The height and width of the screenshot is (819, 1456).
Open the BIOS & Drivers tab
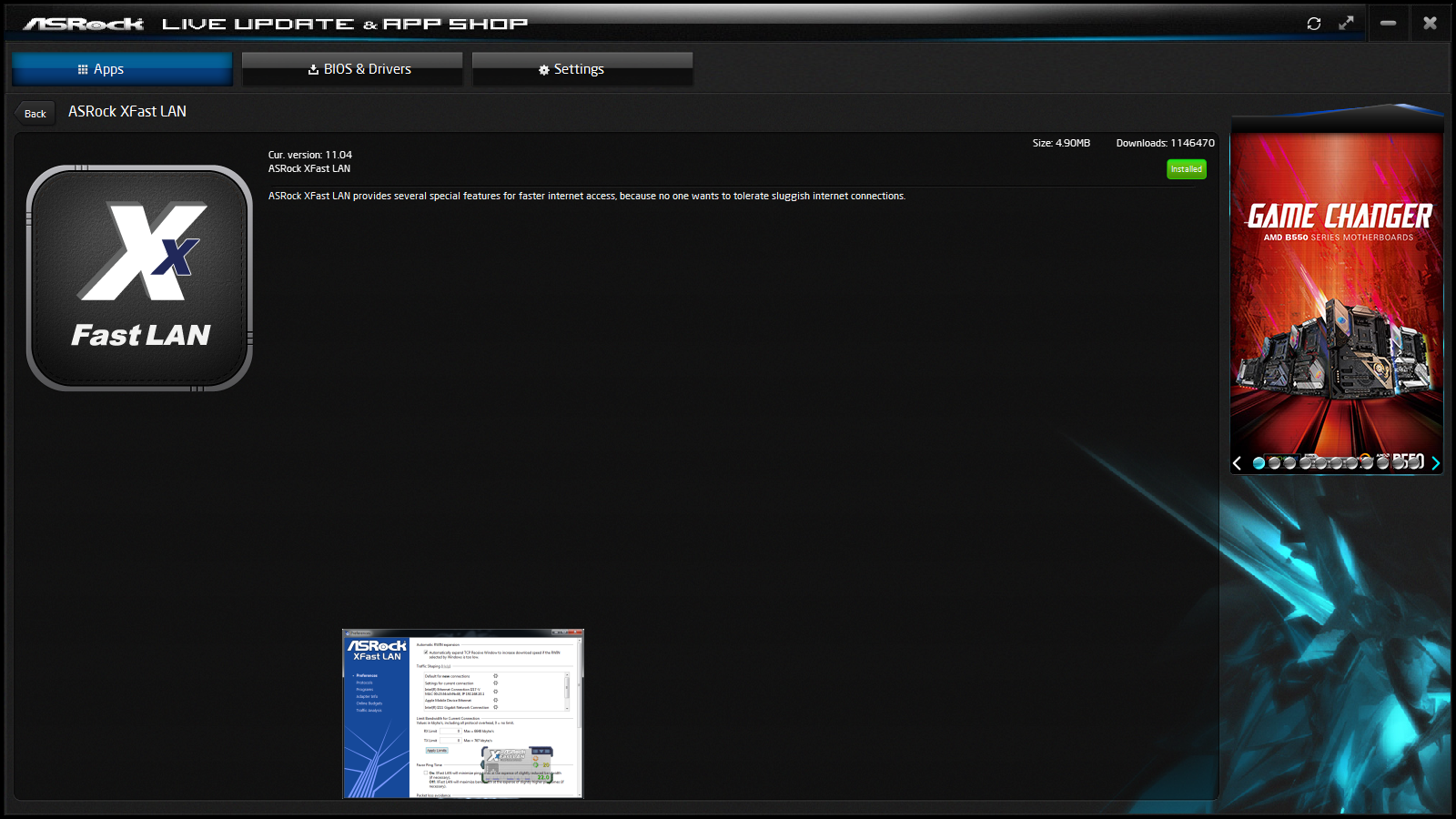click(x=352, y=69)
